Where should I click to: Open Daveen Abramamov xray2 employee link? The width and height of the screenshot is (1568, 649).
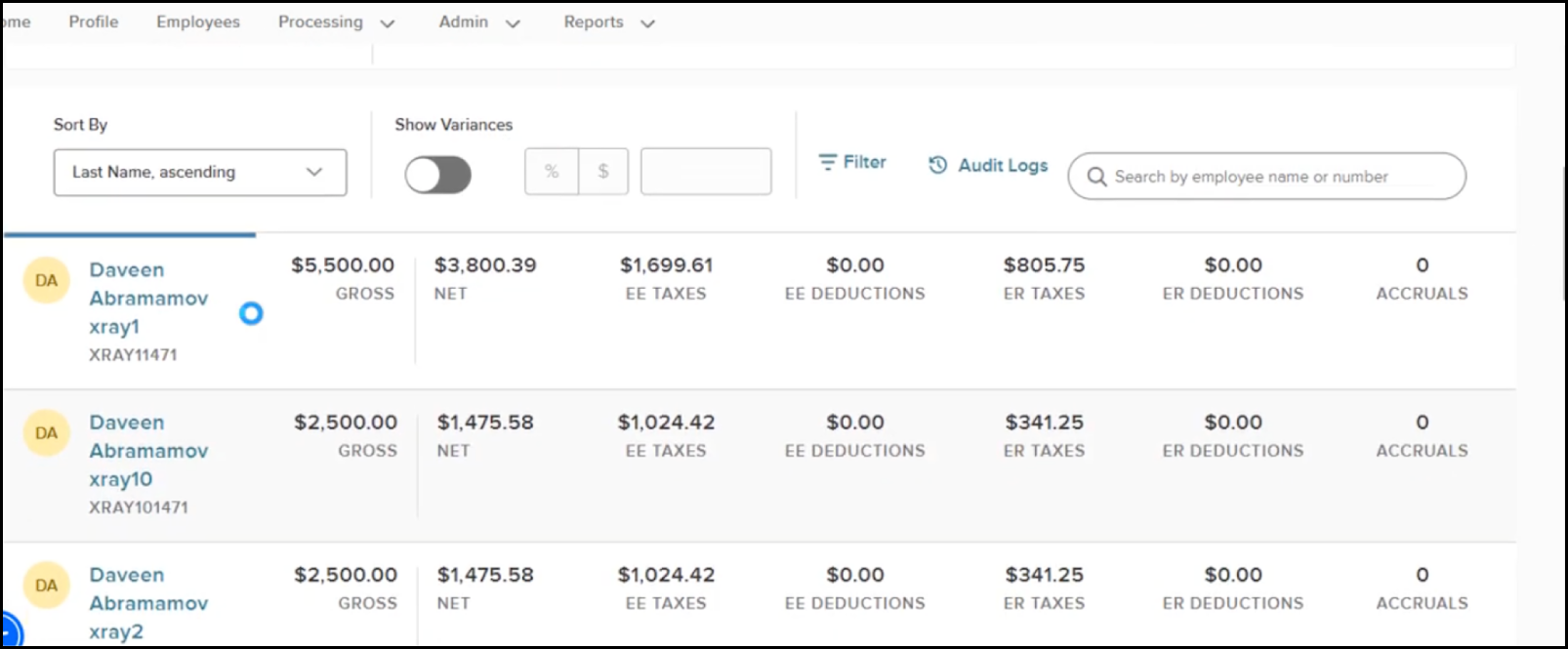click(x=148, y=603)
